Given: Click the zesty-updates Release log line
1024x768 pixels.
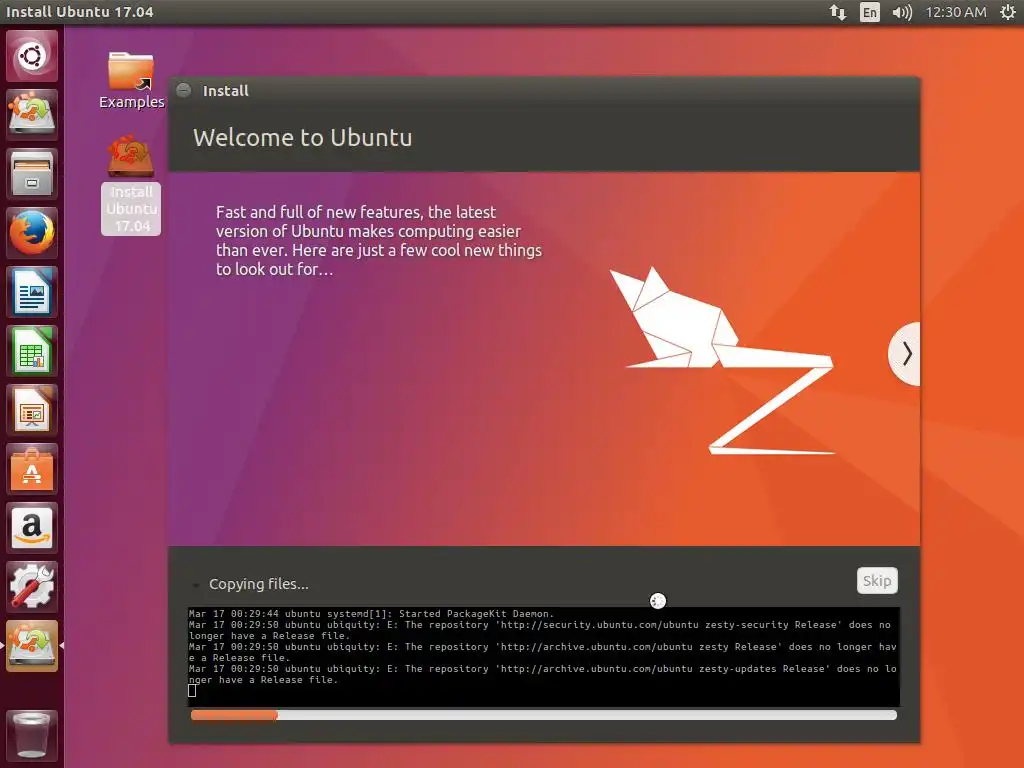Looking at the screenshot, I should pos(543,674).
